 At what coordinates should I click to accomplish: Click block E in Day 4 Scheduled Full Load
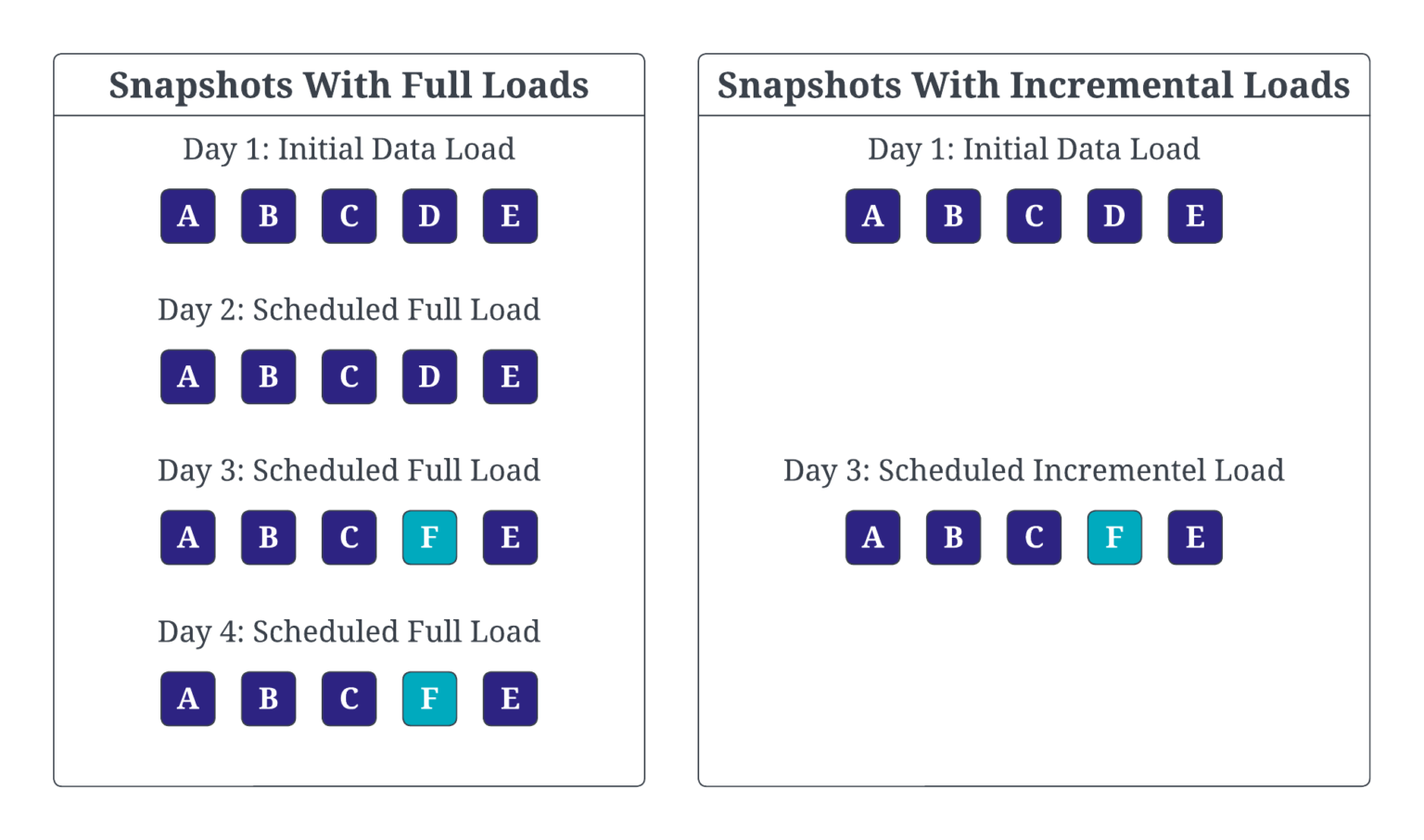click(x=510, y=698)
